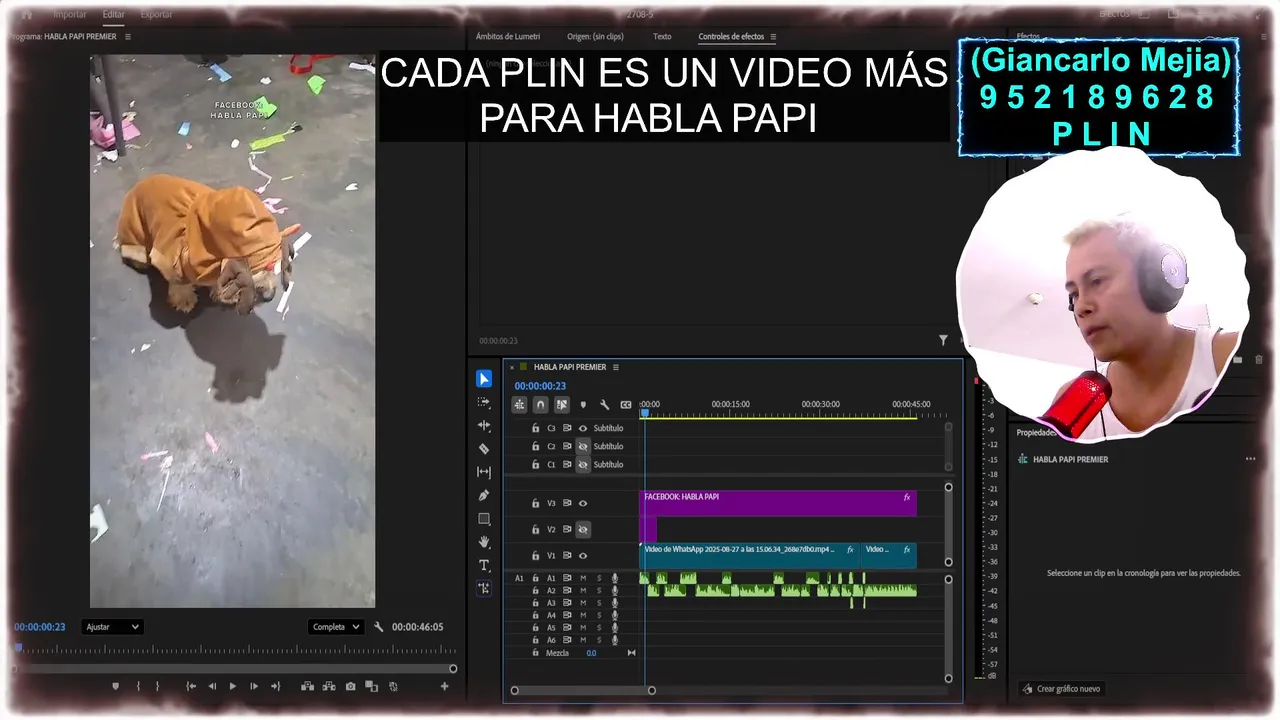Select the Slip tool
The width and height of the screenshot is (1280, 720).
(484, 472)
